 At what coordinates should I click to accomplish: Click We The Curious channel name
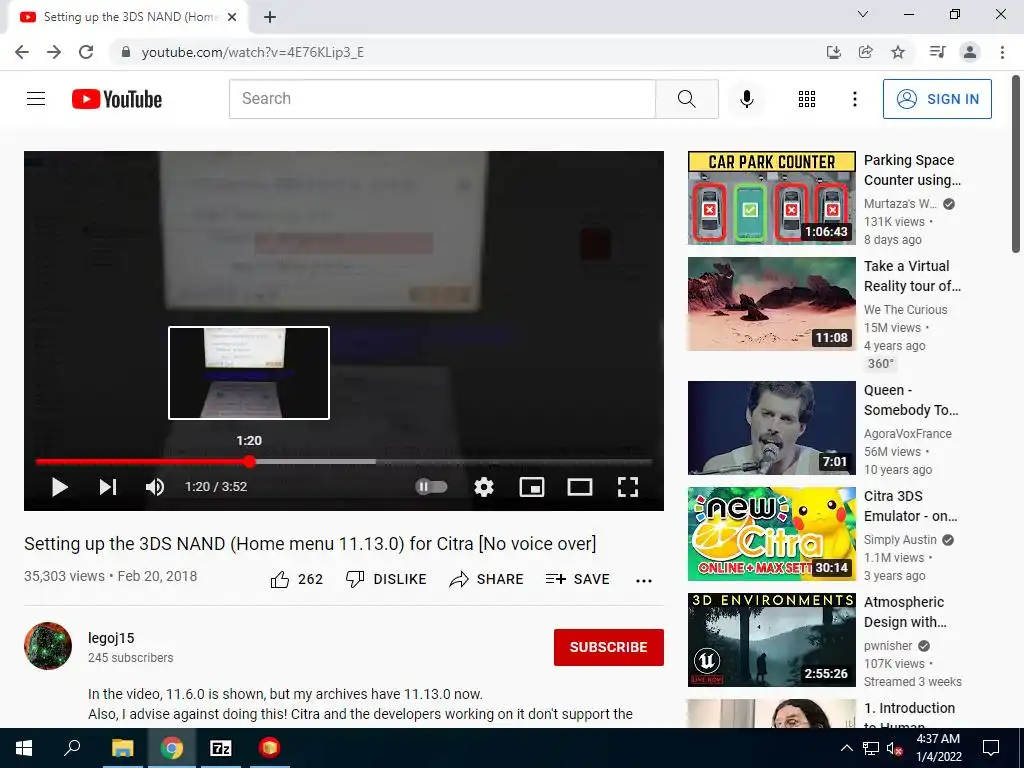905,310
